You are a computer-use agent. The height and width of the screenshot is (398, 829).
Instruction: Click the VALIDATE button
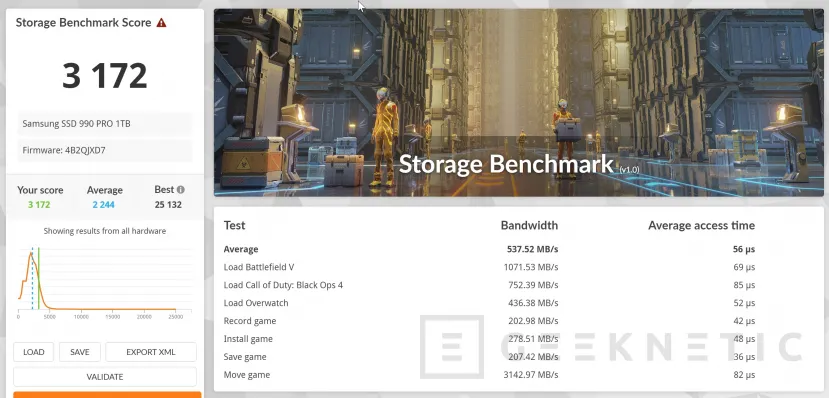point(105,377)
